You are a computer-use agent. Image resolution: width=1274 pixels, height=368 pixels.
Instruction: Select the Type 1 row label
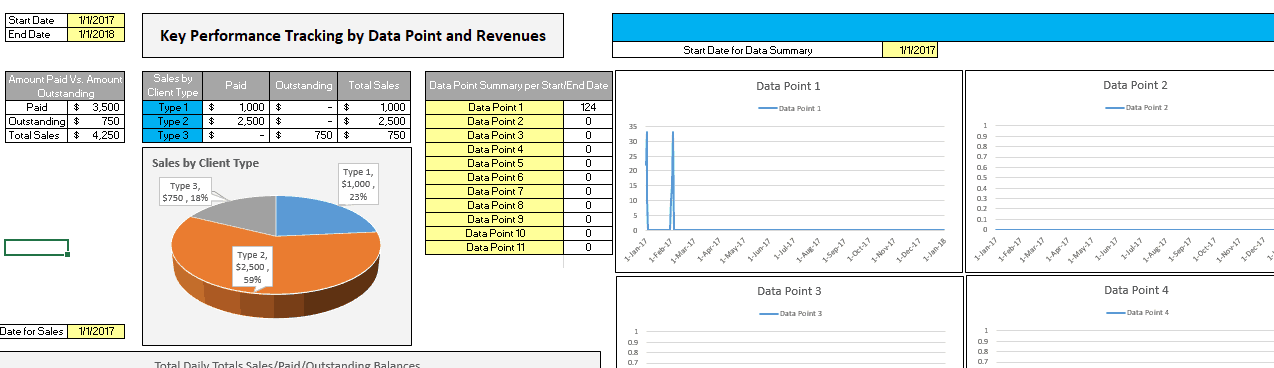point(173,107)
